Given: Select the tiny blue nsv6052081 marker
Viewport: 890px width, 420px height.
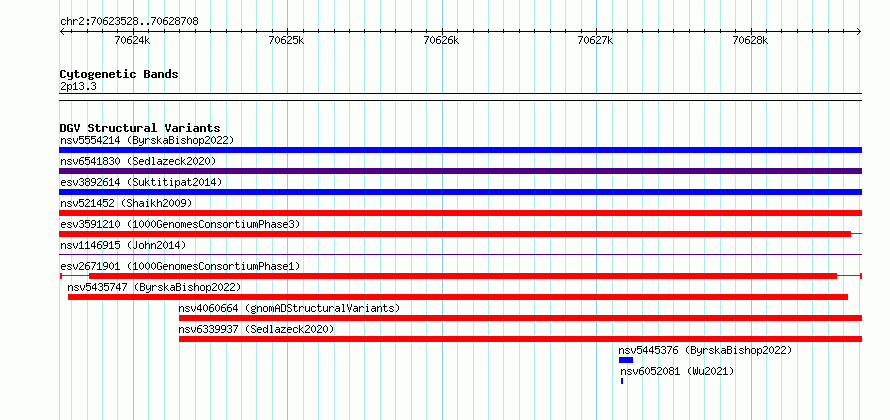Looking at the screenshot, I should click(x=622, y=381).
